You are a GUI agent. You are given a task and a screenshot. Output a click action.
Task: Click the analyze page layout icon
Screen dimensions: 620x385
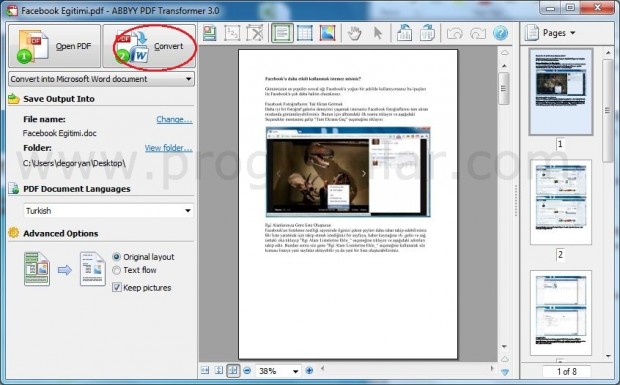coord(210,33)
